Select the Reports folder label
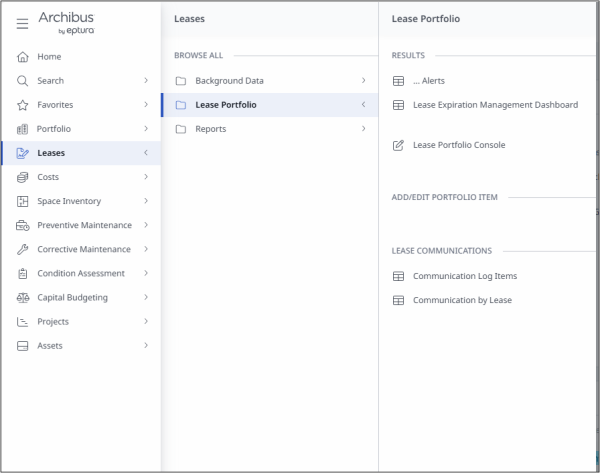Image resolution: width=600 pixels, height=473 pixels. [210, 129]
